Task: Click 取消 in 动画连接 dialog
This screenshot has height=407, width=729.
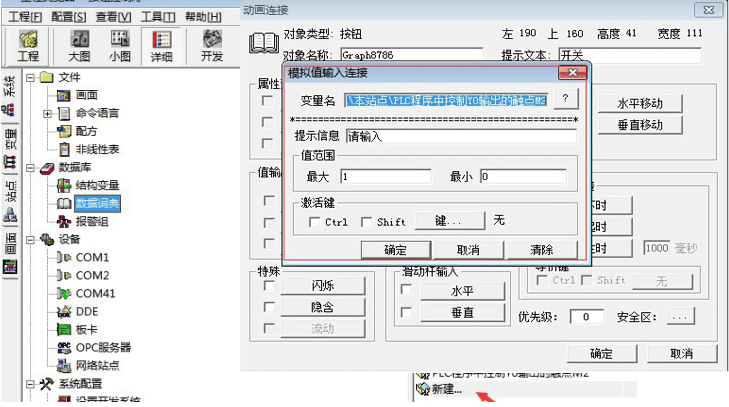Action: (x=682, y=354)
